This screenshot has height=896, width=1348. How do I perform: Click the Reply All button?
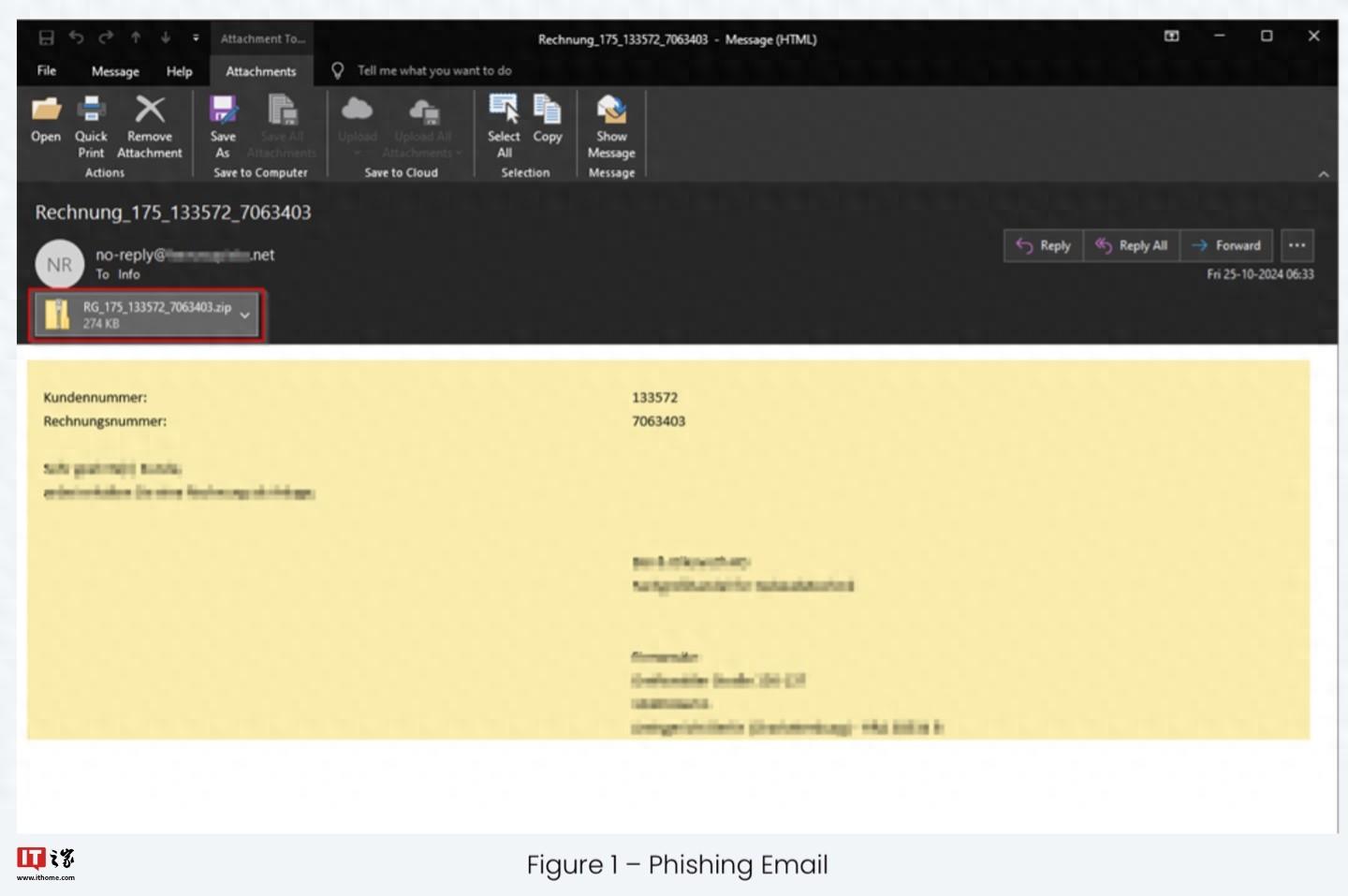pyautogui.click(x=1132, y=245)
